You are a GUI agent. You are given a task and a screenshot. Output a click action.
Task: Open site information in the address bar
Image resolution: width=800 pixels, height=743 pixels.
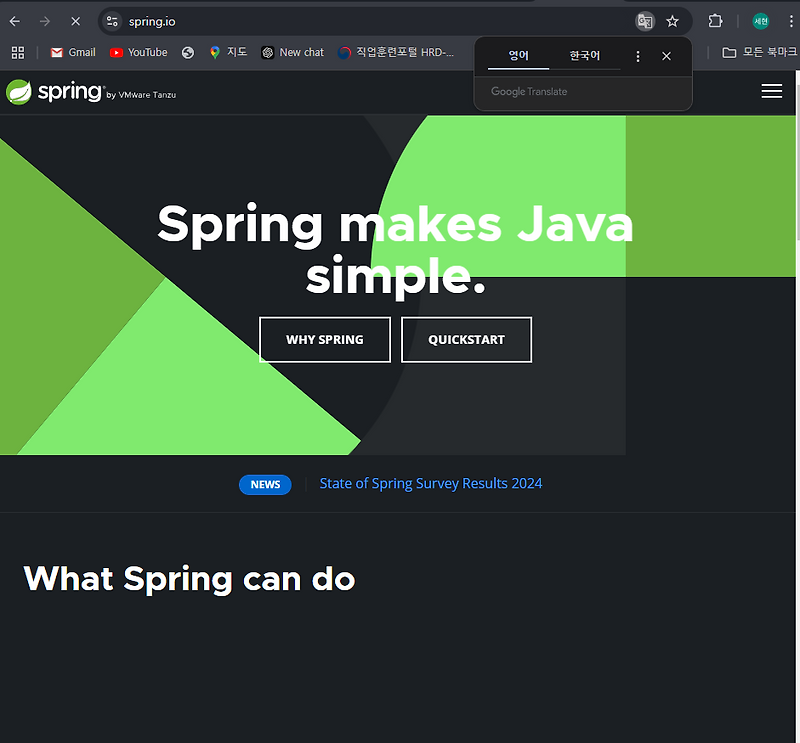(x=113, y=20)
